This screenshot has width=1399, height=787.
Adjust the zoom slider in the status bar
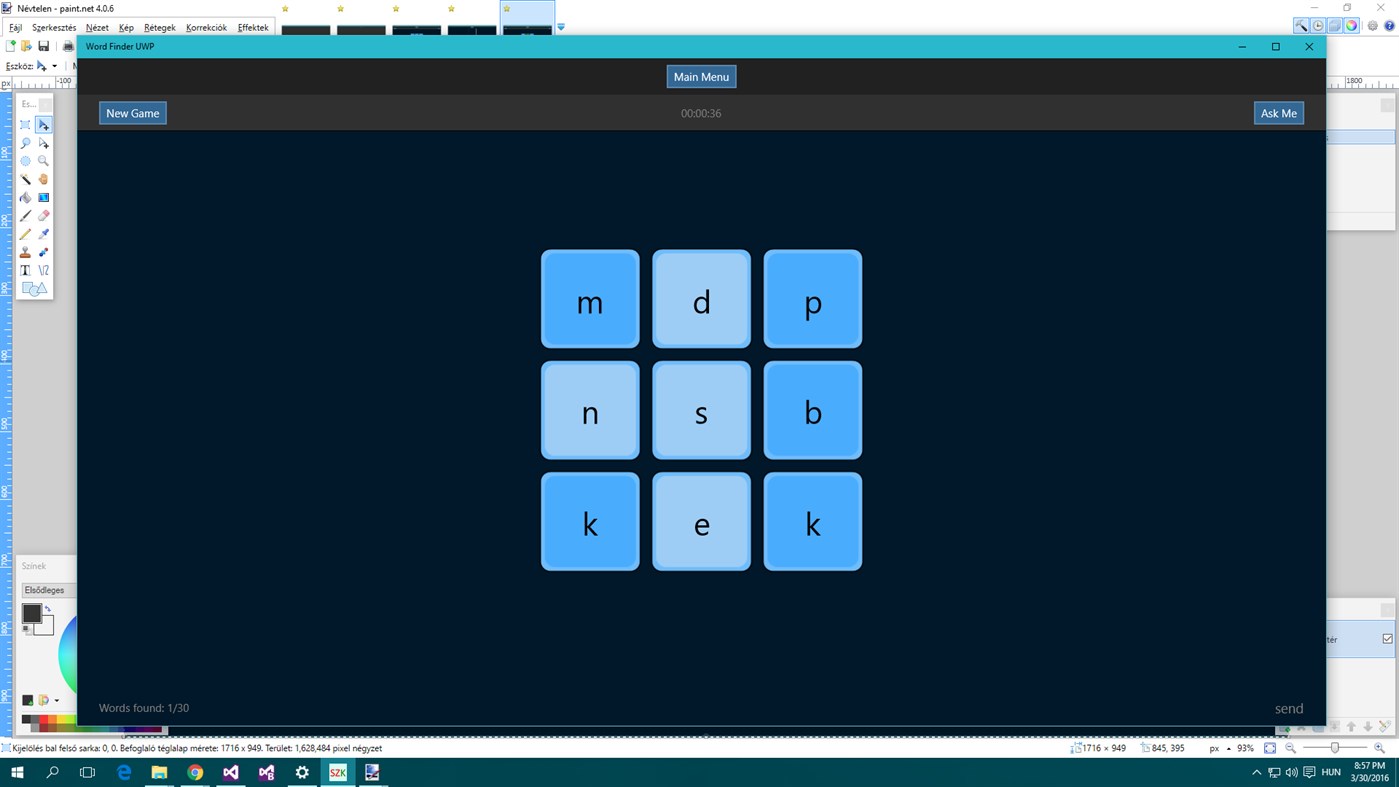tap(1335, 747)
